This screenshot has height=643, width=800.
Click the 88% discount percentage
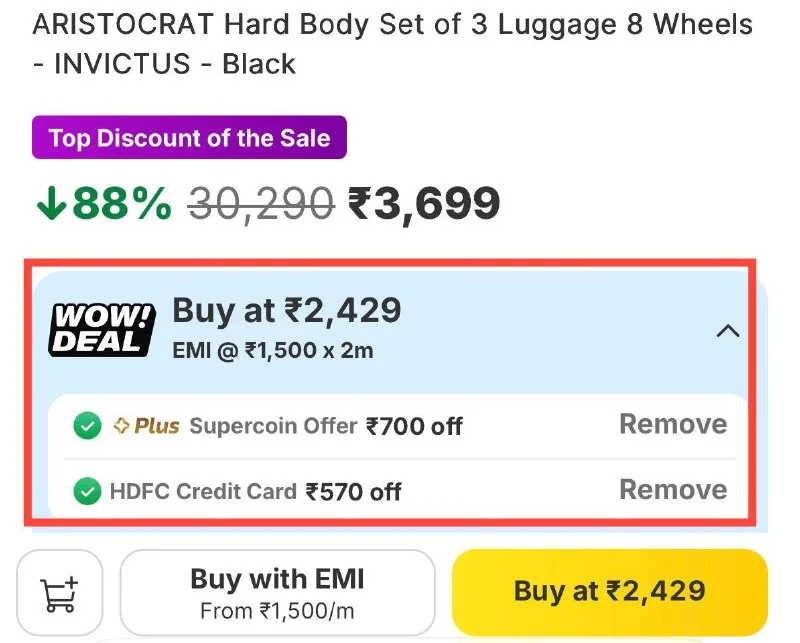tap(121, 203)
